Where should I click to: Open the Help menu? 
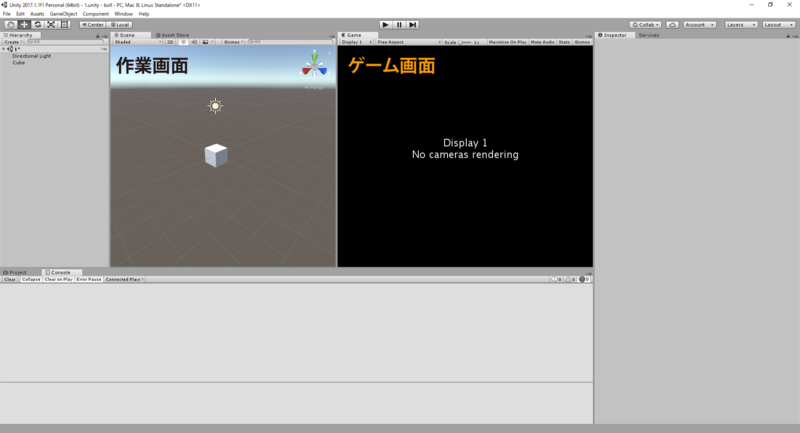click(x=144, y=14)
